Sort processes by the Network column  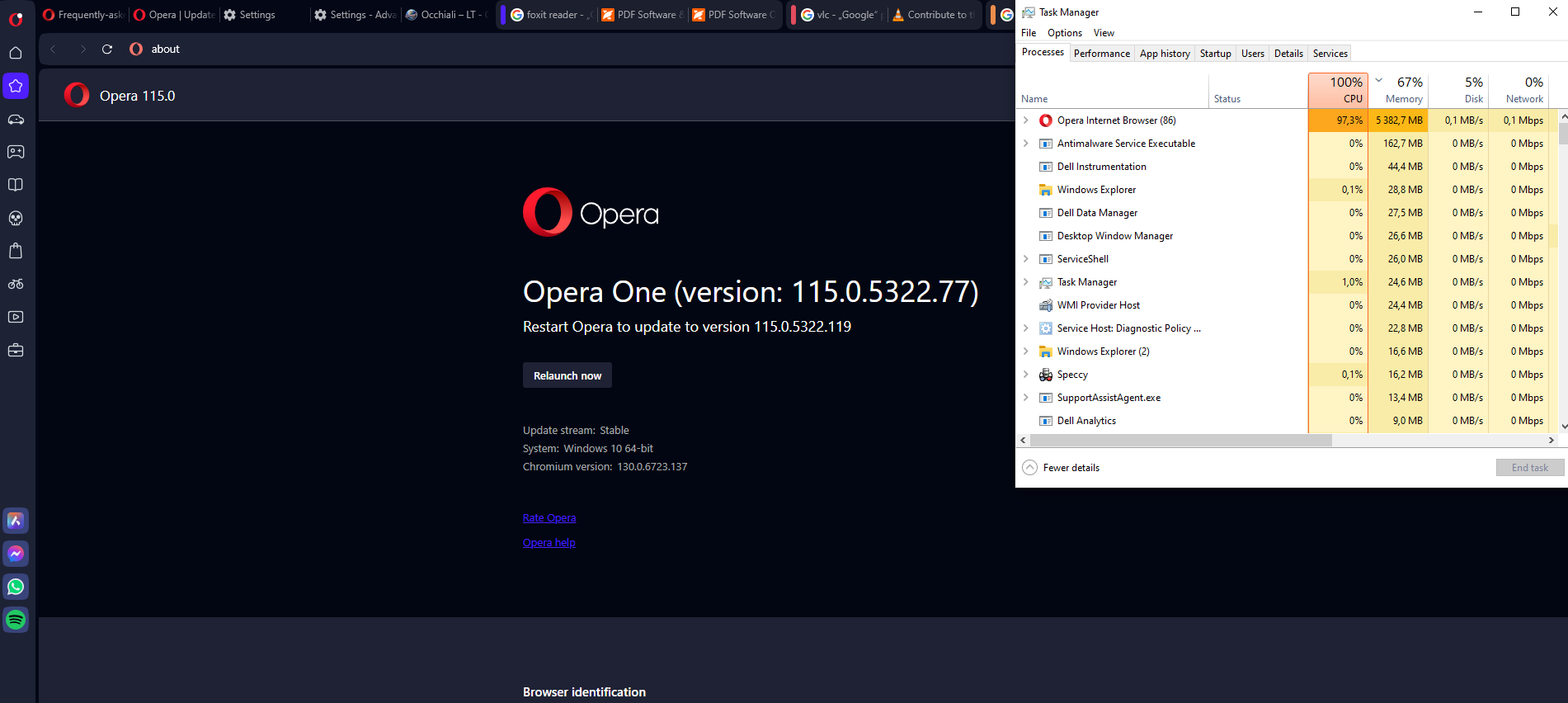1519,90
